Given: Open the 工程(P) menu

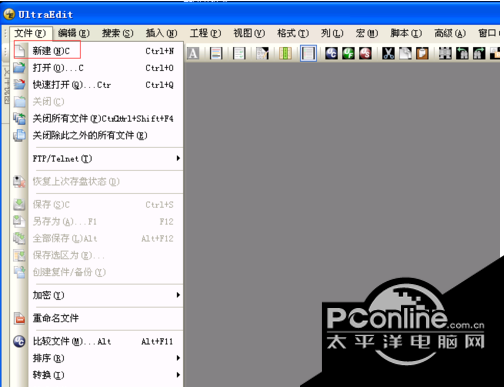Looking at the screenshot, I should 205,33.
